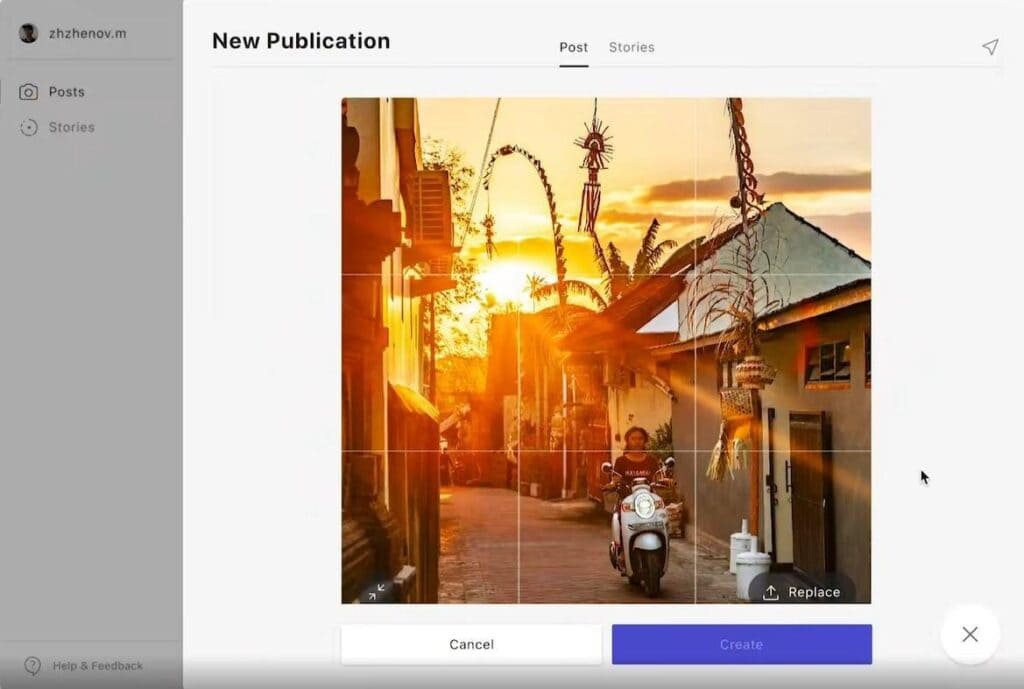The width and height of the screenshot is (1024, 689).
Task: Switch to the Stories tab
Action: [632, 48]
